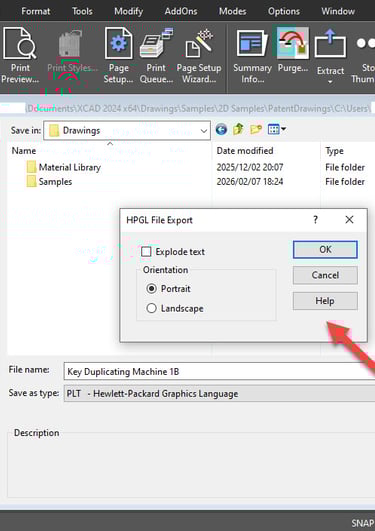Open the Print Queue tool
Screen dimensions: 375x531
pos(156,56)
